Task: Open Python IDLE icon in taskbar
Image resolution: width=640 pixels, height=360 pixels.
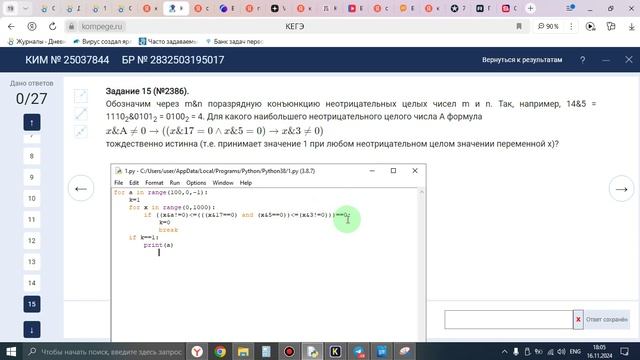Action: pos(313,351)
